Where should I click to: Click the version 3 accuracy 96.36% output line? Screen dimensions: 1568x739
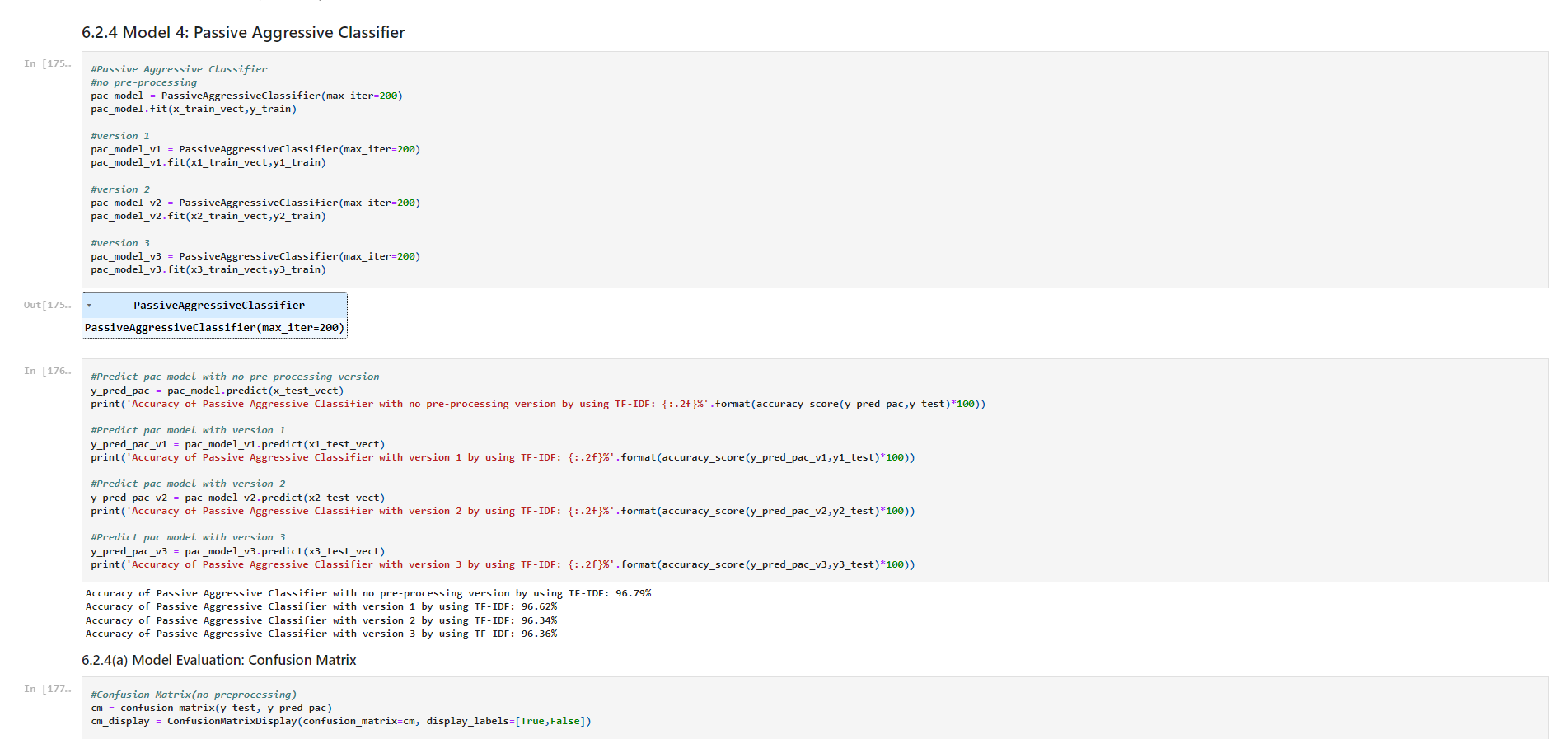click(x=321, y=634)
